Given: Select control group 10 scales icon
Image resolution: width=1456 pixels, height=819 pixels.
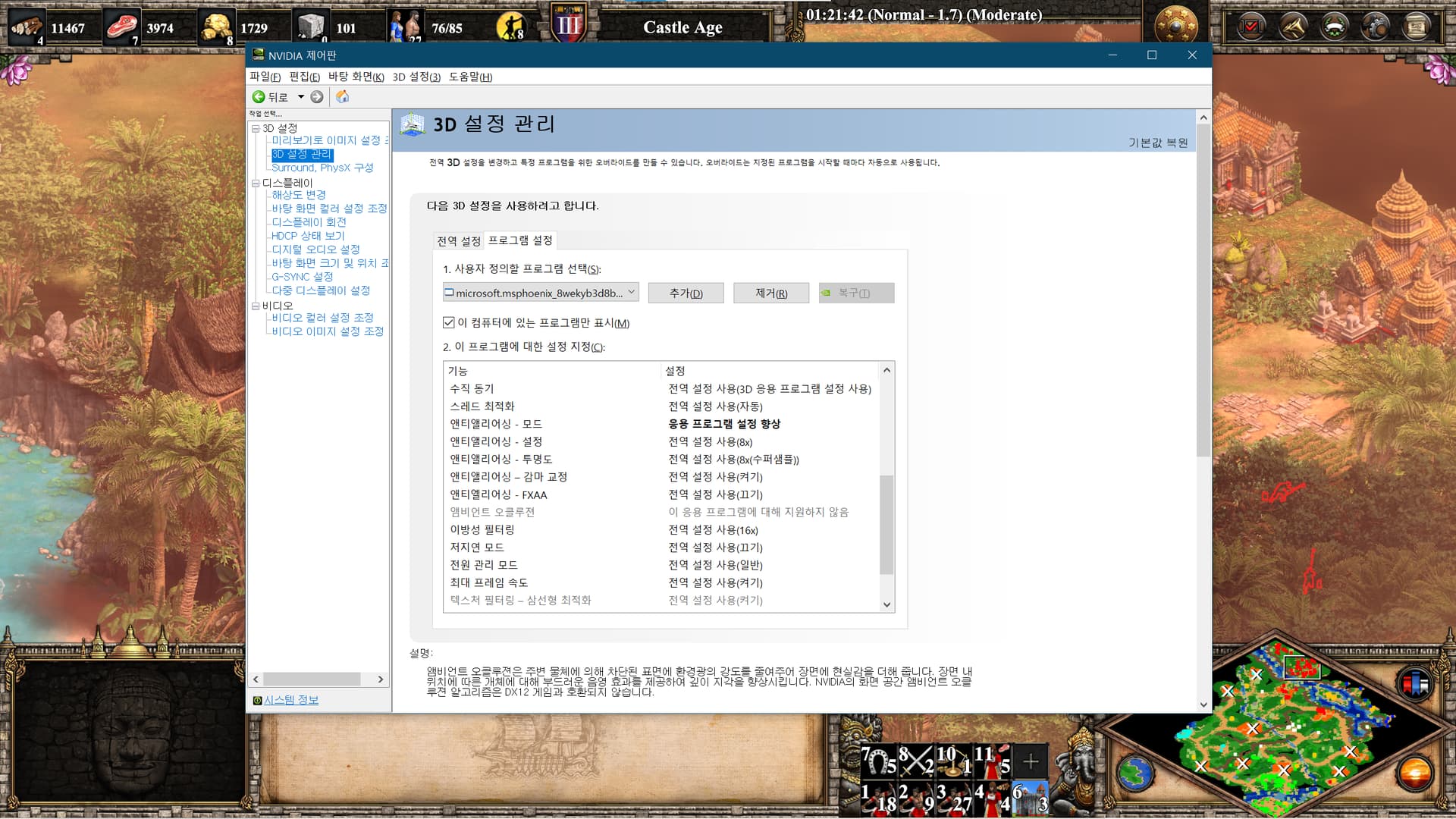Looking at the screenshot, I should (954, 761).
